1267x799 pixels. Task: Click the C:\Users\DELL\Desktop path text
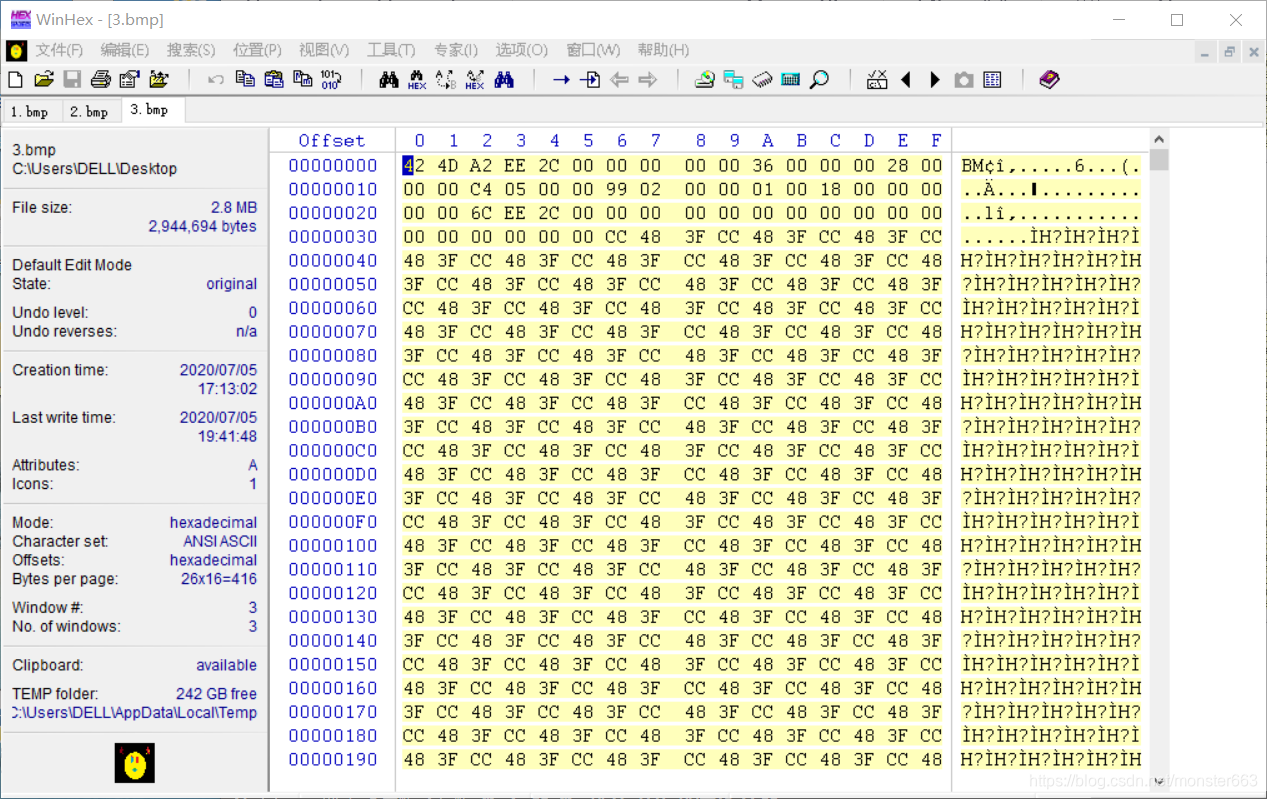point(95,169)
